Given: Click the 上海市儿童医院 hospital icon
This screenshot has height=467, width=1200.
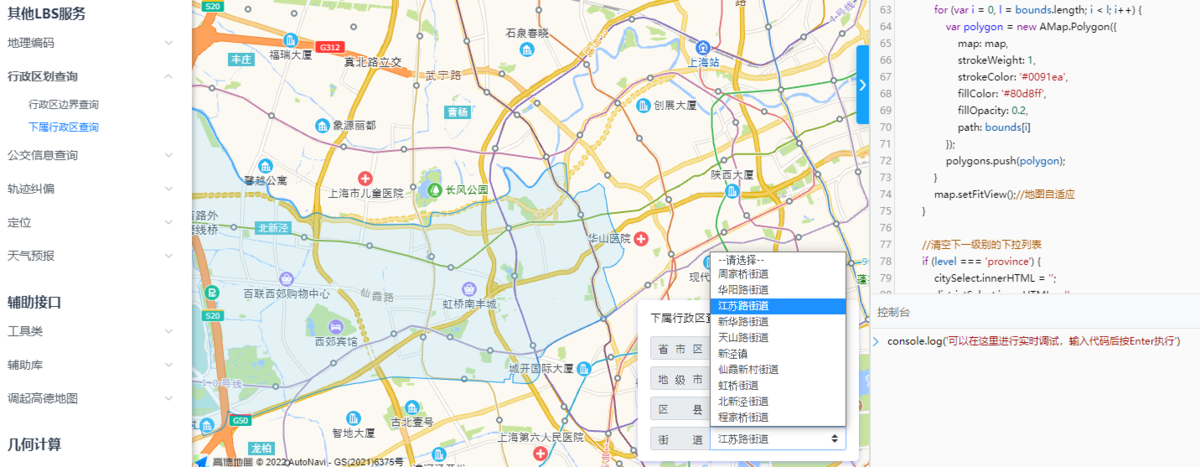Looking at the screenshot, I should tap(365, 177).
